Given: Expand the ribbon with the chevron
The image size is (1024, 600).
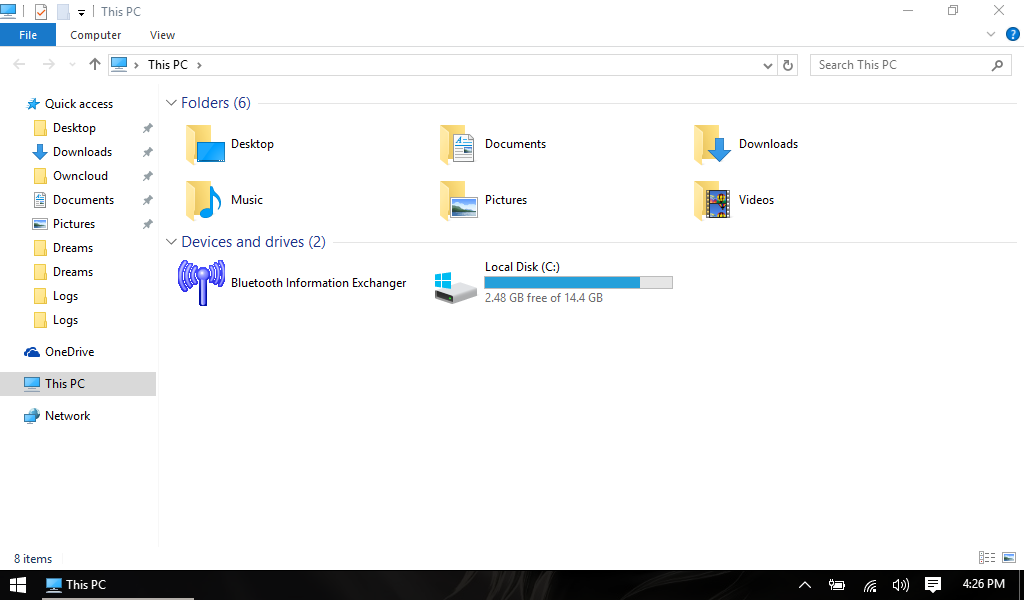Looking at the screenshot, I should [x=991, y=35].
